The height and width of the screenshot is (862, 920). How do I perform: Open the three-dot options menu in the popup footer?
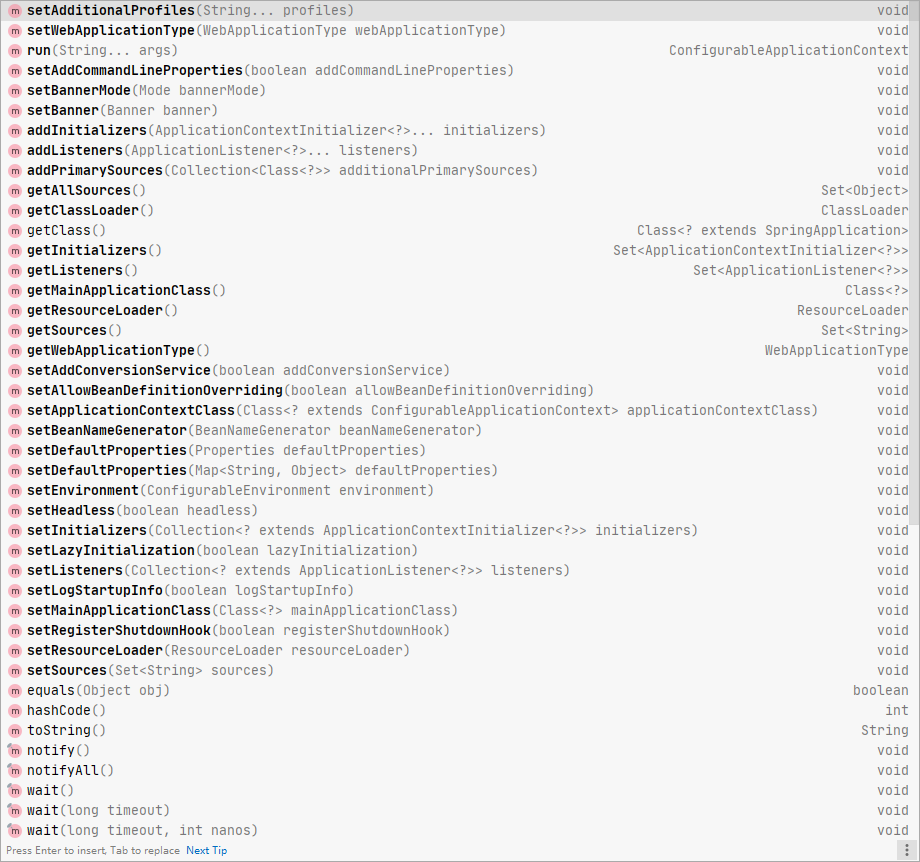(x=906, y=850)
